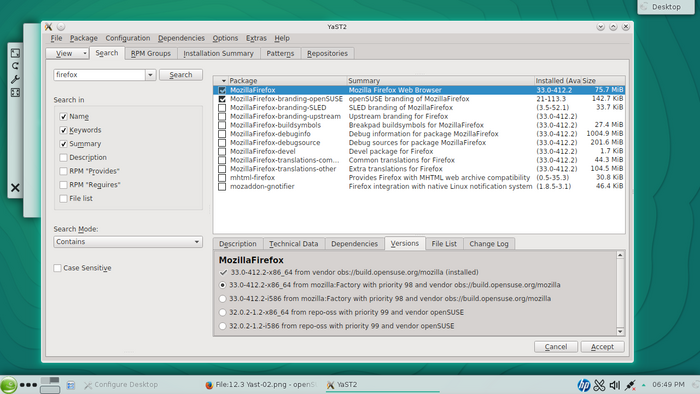Viewport: 700px width, 394px height.
Task: Sort by the Summary column header
Action: pyautogui.click(x=440, y=81)
